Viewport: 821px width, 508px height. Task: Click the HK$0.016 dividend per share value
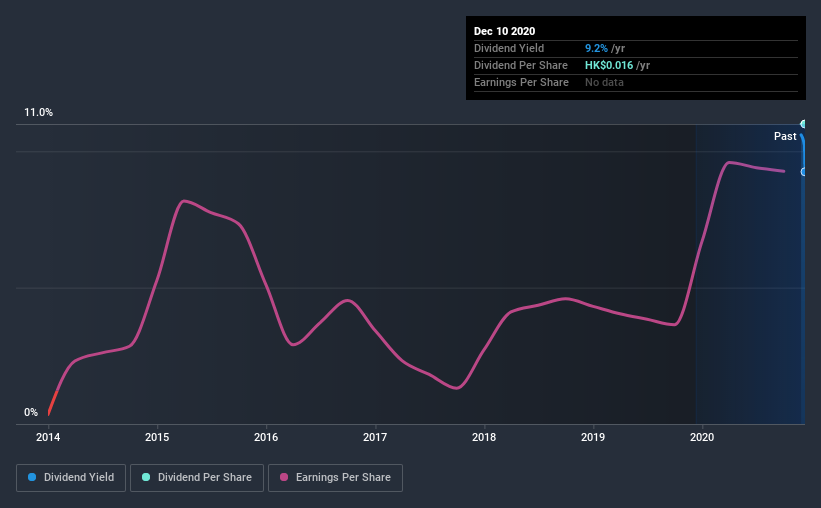pyautogui.click(x=609, y=65)
